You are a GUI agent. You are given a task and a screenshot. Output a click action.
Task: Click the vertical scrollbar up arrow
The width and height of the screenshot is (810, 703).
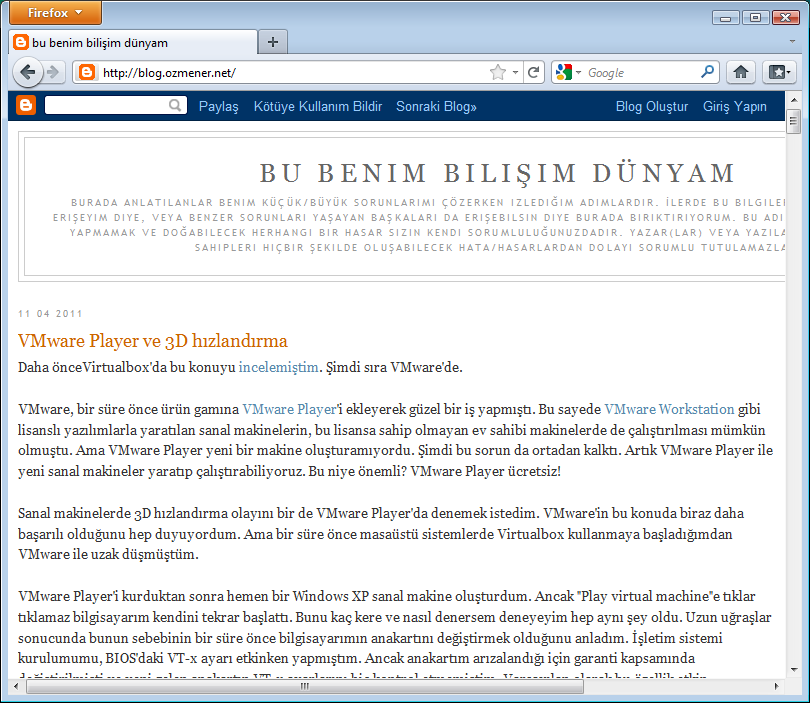click(x=794, y=100)
